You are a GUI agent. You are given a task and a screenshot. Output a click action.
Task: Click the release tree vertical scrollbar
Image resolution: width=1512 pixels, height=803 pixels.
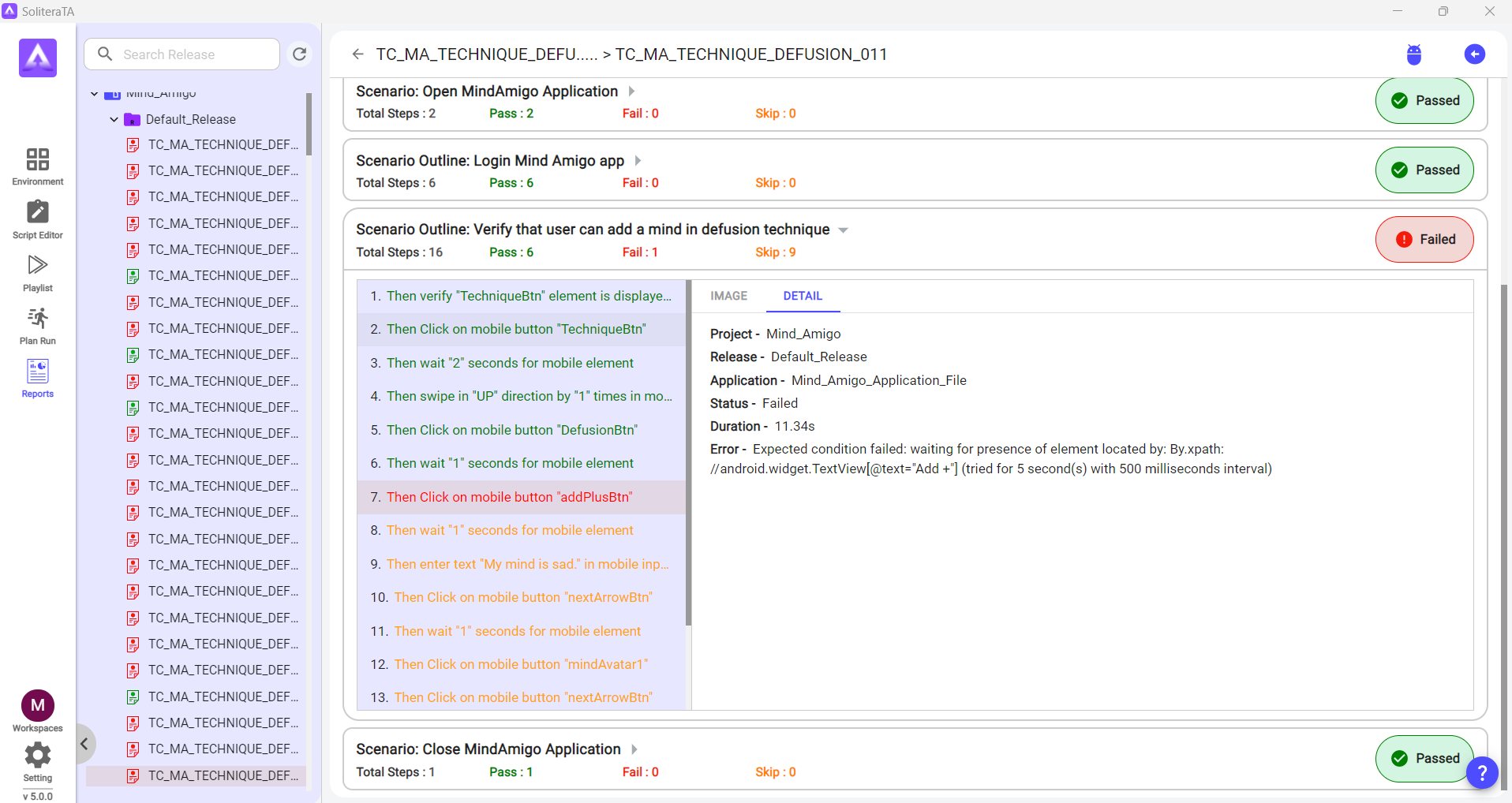click(x=309, y=125)
